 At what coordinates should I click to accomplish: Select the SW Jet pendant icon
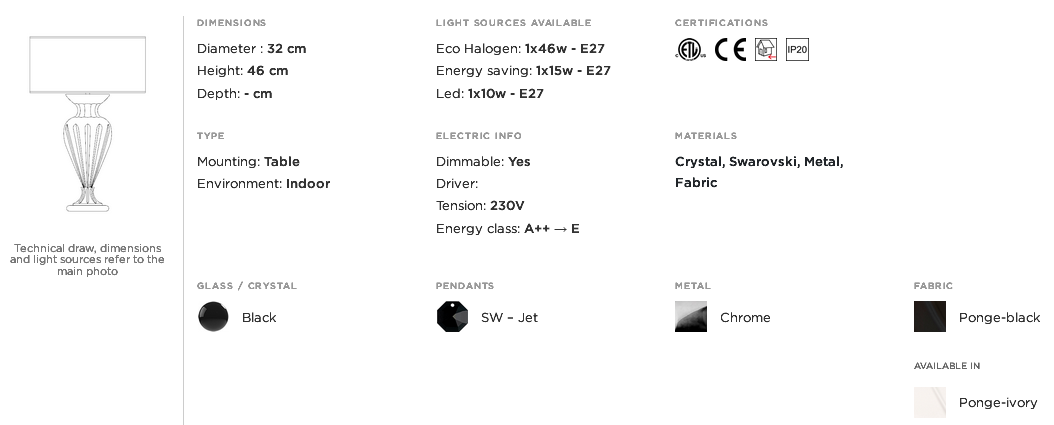click(452, 317)
